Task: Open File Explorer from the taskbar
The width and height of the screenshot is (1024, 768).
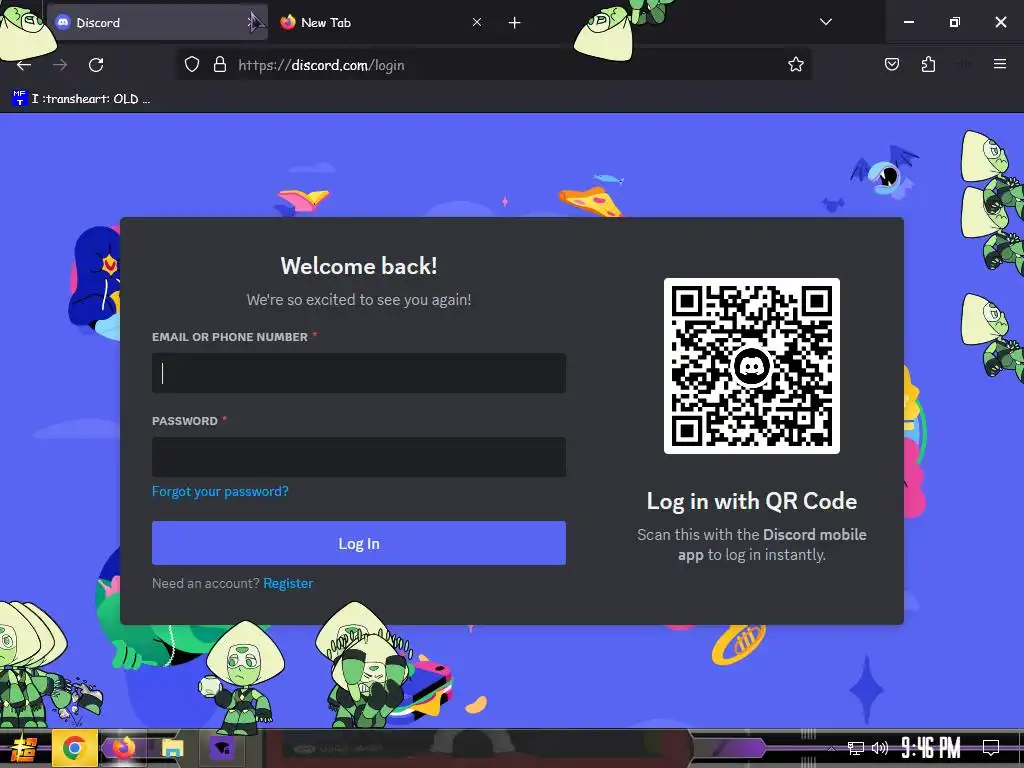Action: click(x=172, y=748)
